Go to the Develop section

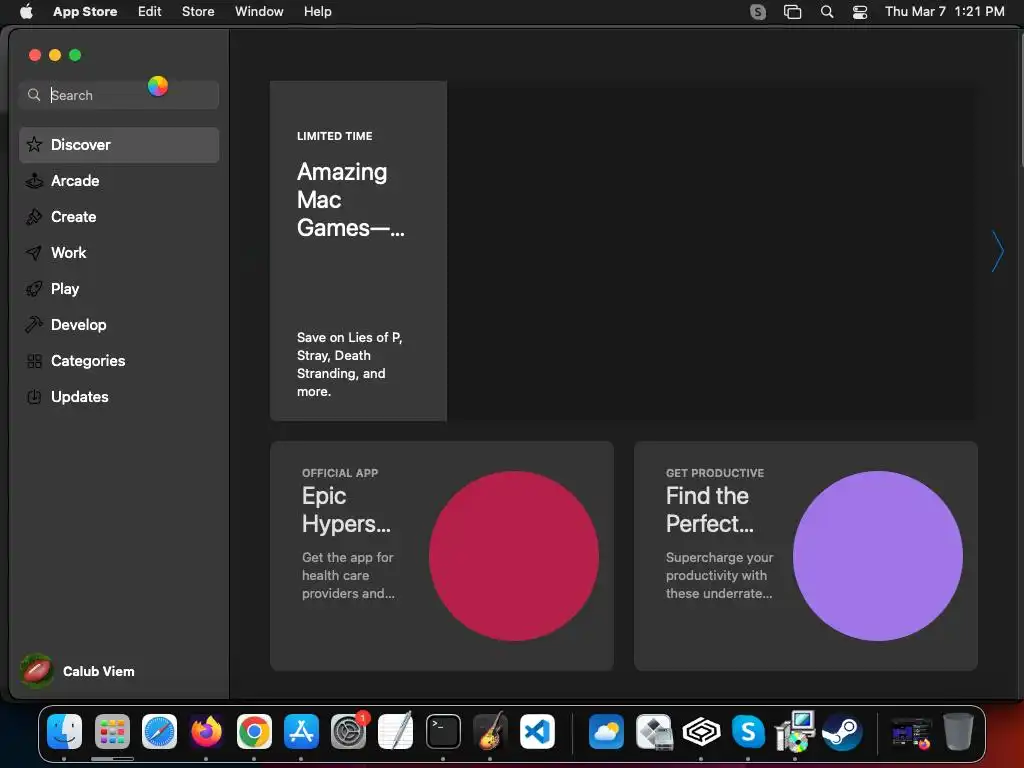(119, 325)
